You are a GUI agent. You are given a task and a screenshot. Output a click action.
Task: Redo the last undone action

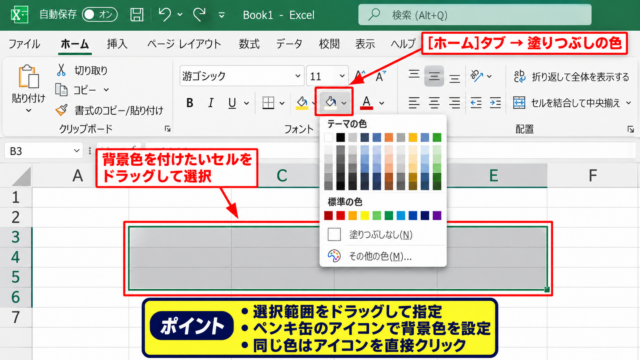[199, 15]
